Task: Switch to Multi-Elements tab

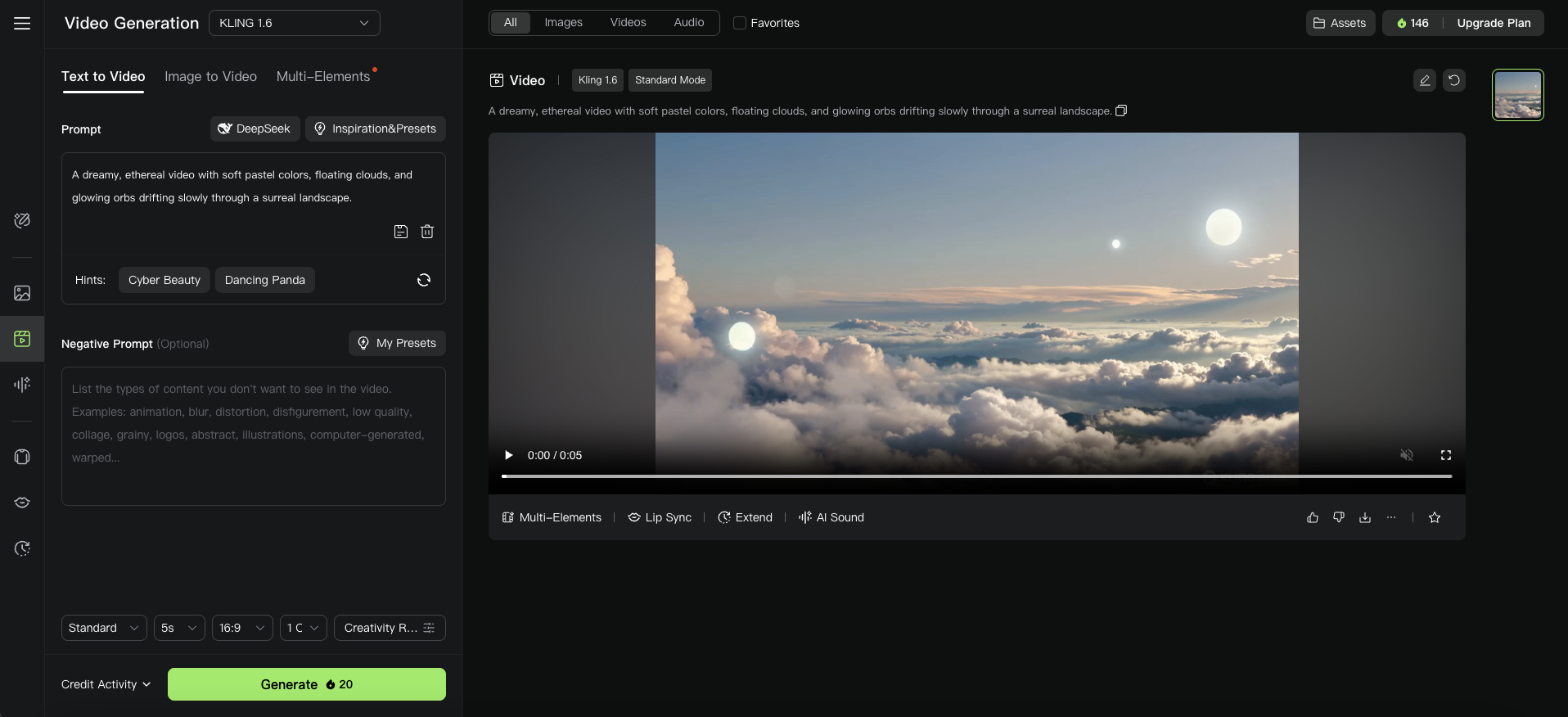Action: [x=323, y=76]
